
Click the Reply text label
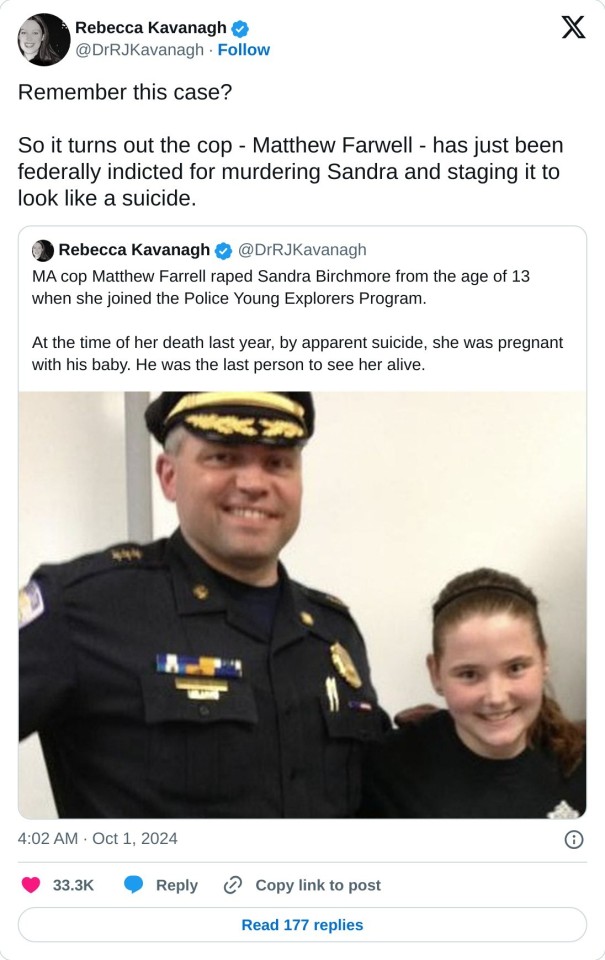click(177, 885)
